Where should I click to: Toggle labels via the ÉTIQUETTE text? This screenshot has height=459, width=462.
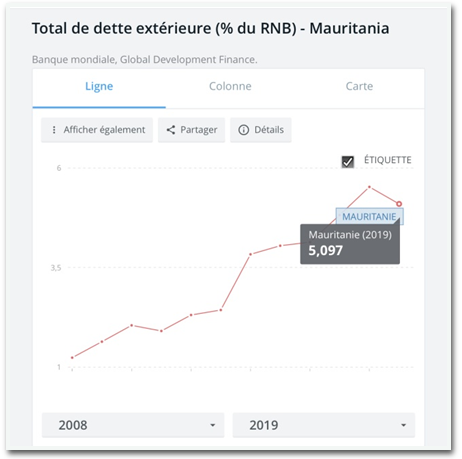387,160
